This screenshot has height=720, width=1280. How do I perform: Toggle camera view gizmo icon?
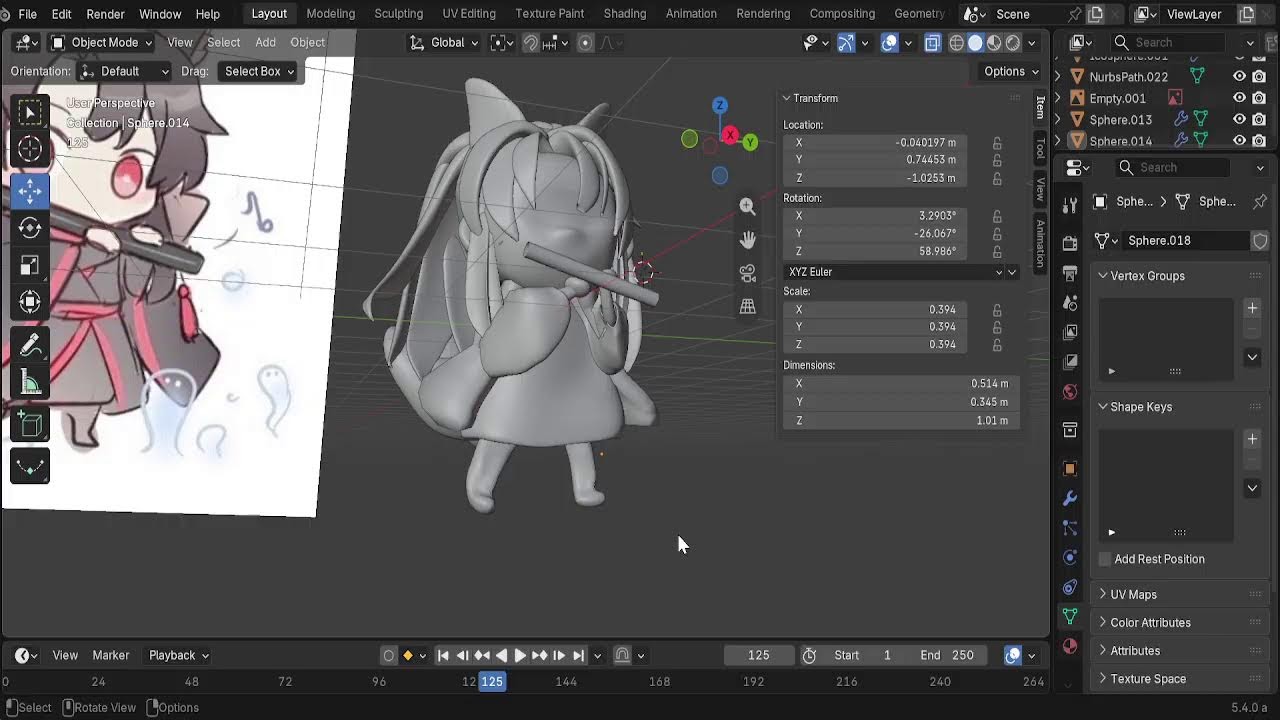[747, 273]
